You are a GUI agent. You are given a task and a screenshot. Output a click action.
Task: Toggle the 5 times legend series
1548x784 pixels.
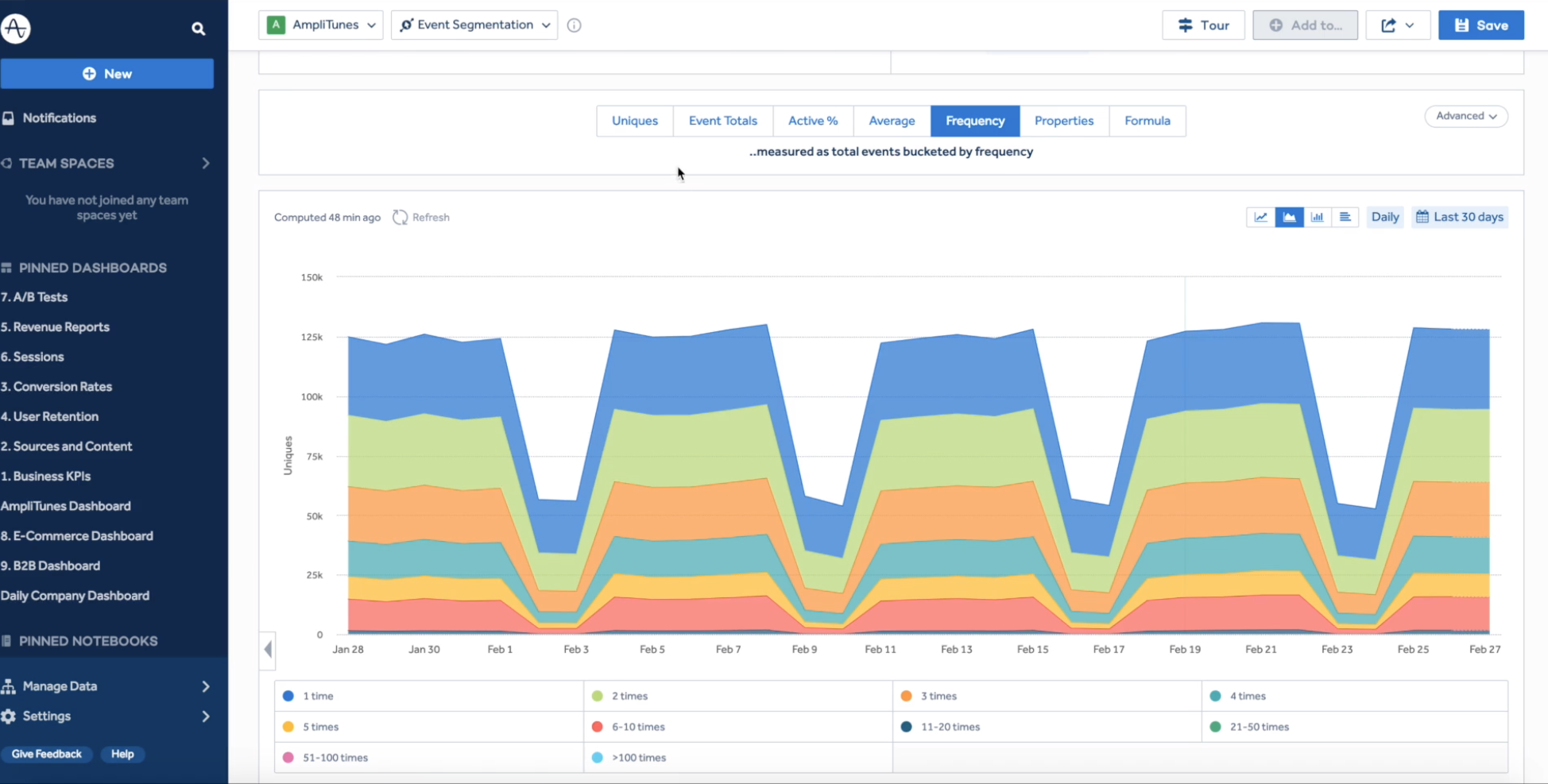(x=429, y=727)
